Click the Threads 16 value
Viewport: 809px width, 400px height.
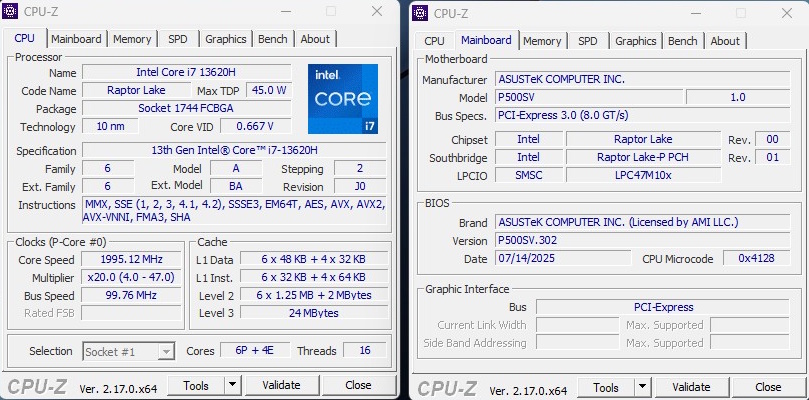pyautogui.click(x=365, y=350)
